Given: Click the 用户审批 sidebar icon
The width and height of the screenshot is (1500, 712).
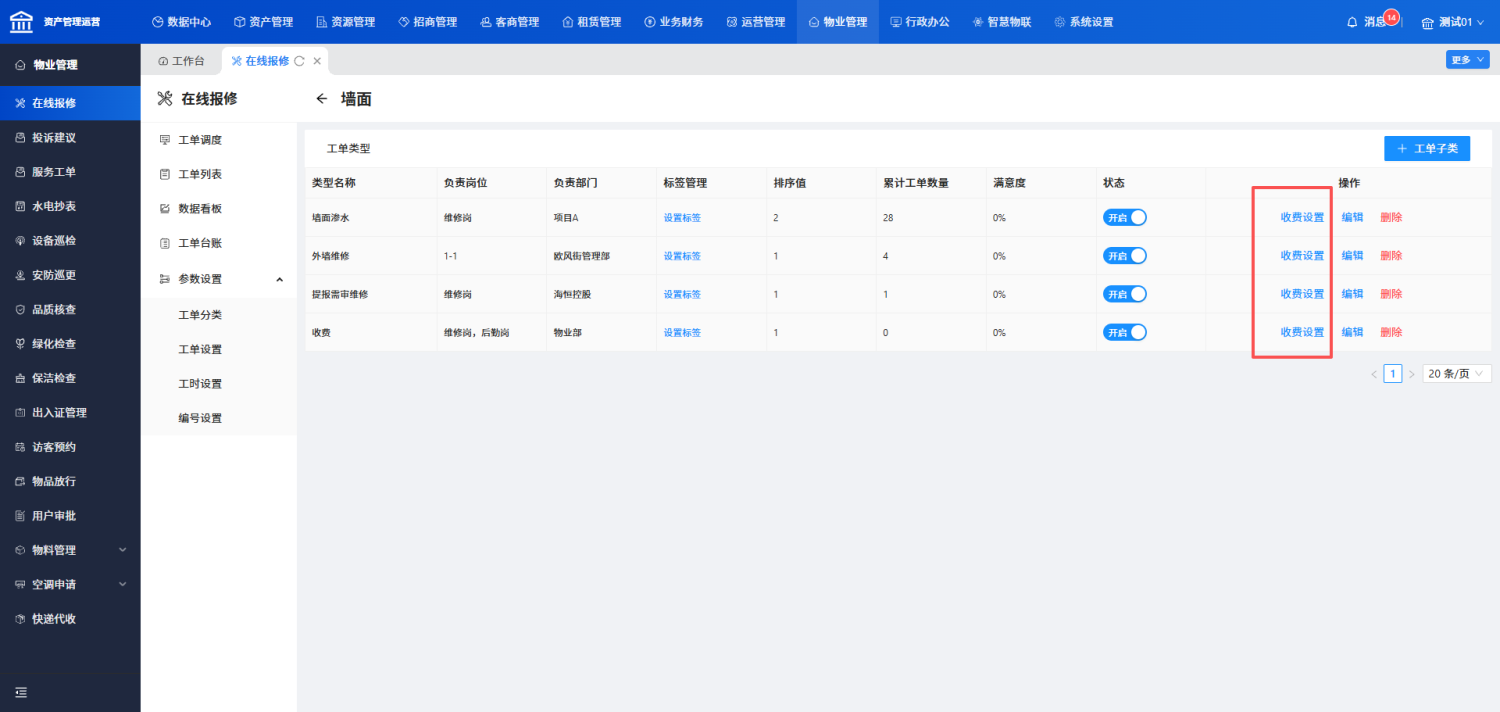Looking at the screenshot, I should click(21, 516).
